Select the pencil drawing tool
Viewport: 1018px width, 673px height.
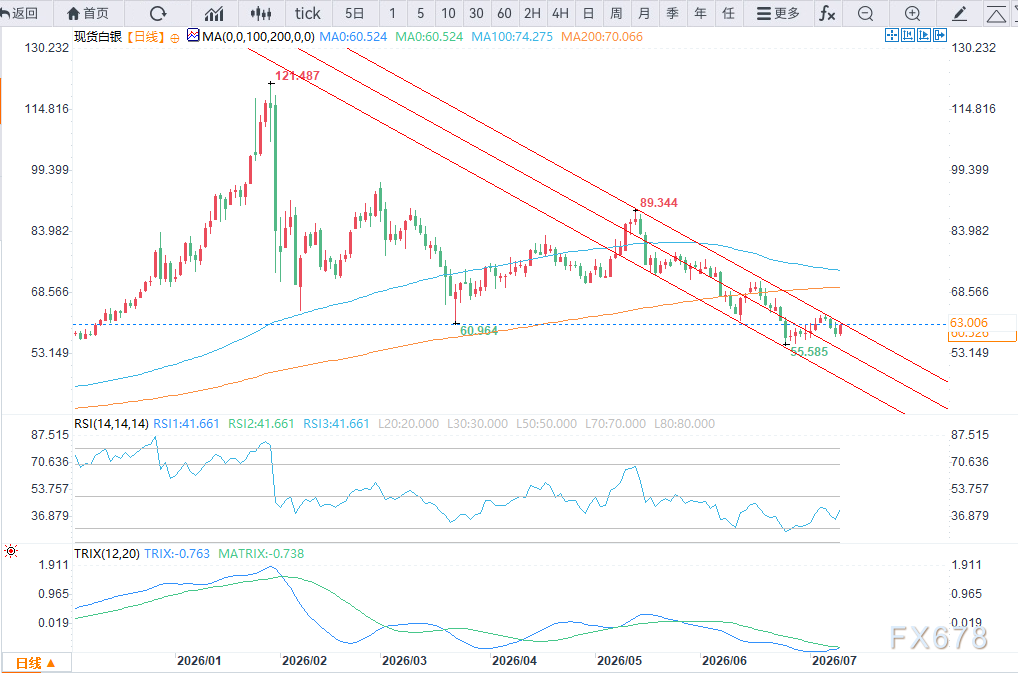point(959,13)
